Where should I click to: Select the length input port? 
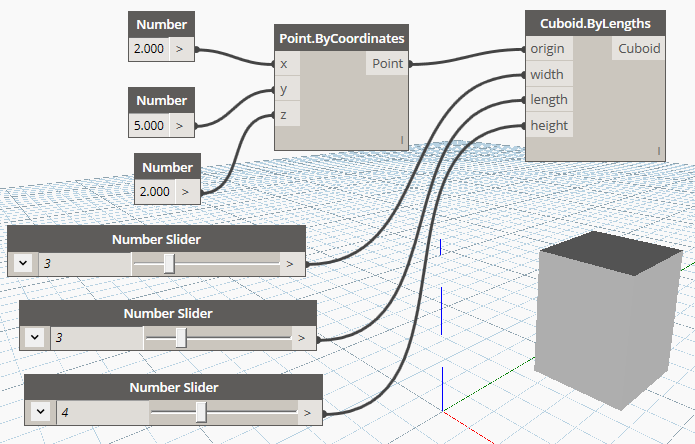(549, 99)
